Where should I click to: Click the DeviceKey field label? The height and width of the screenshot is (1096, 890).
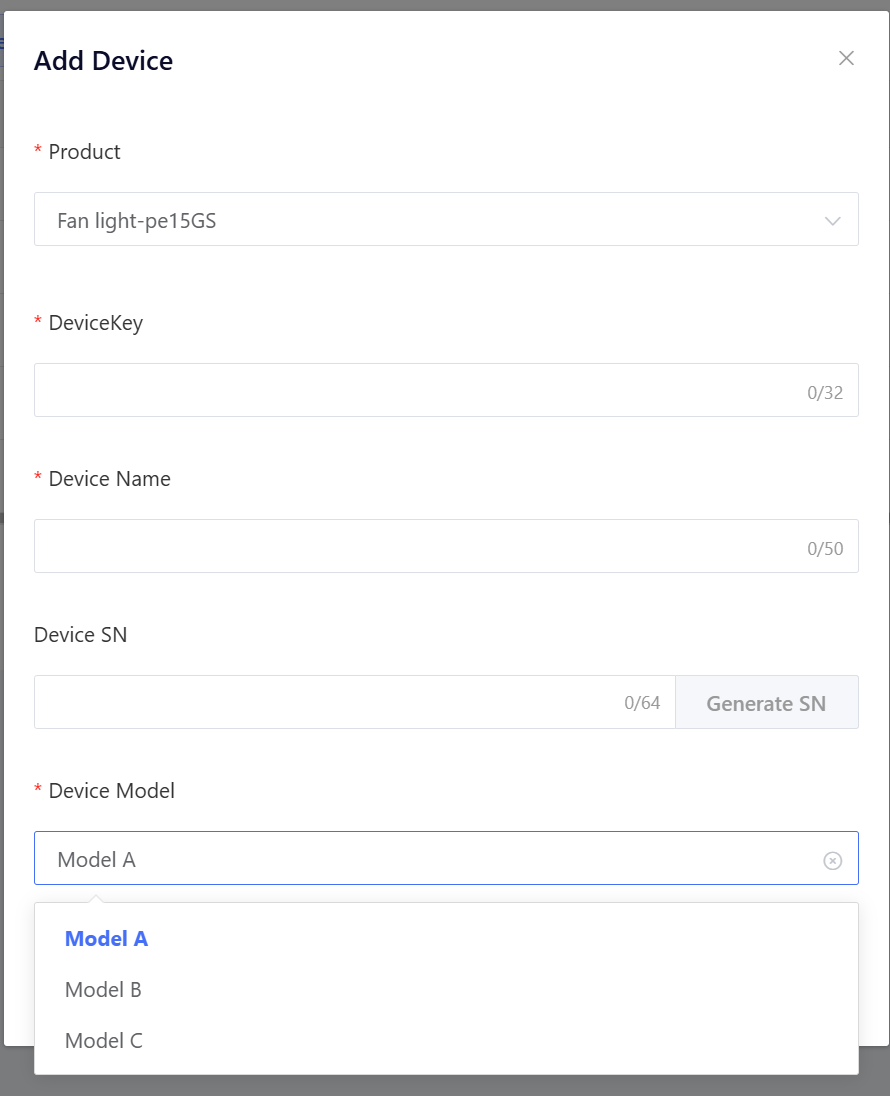(95, 323)
